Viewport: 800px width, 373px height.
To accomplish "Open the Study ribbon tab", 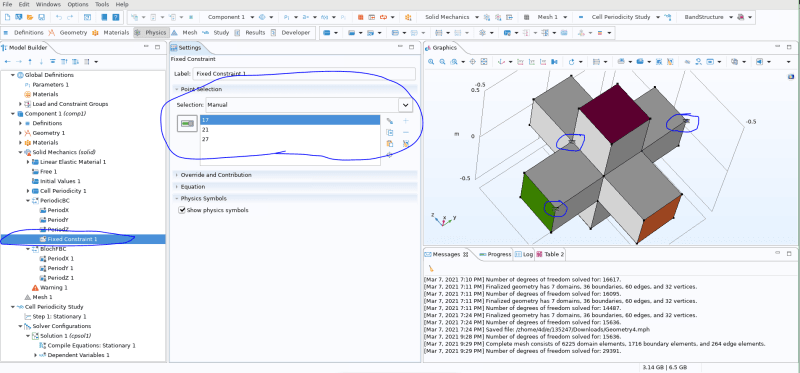I will click(x=215, y=33).
